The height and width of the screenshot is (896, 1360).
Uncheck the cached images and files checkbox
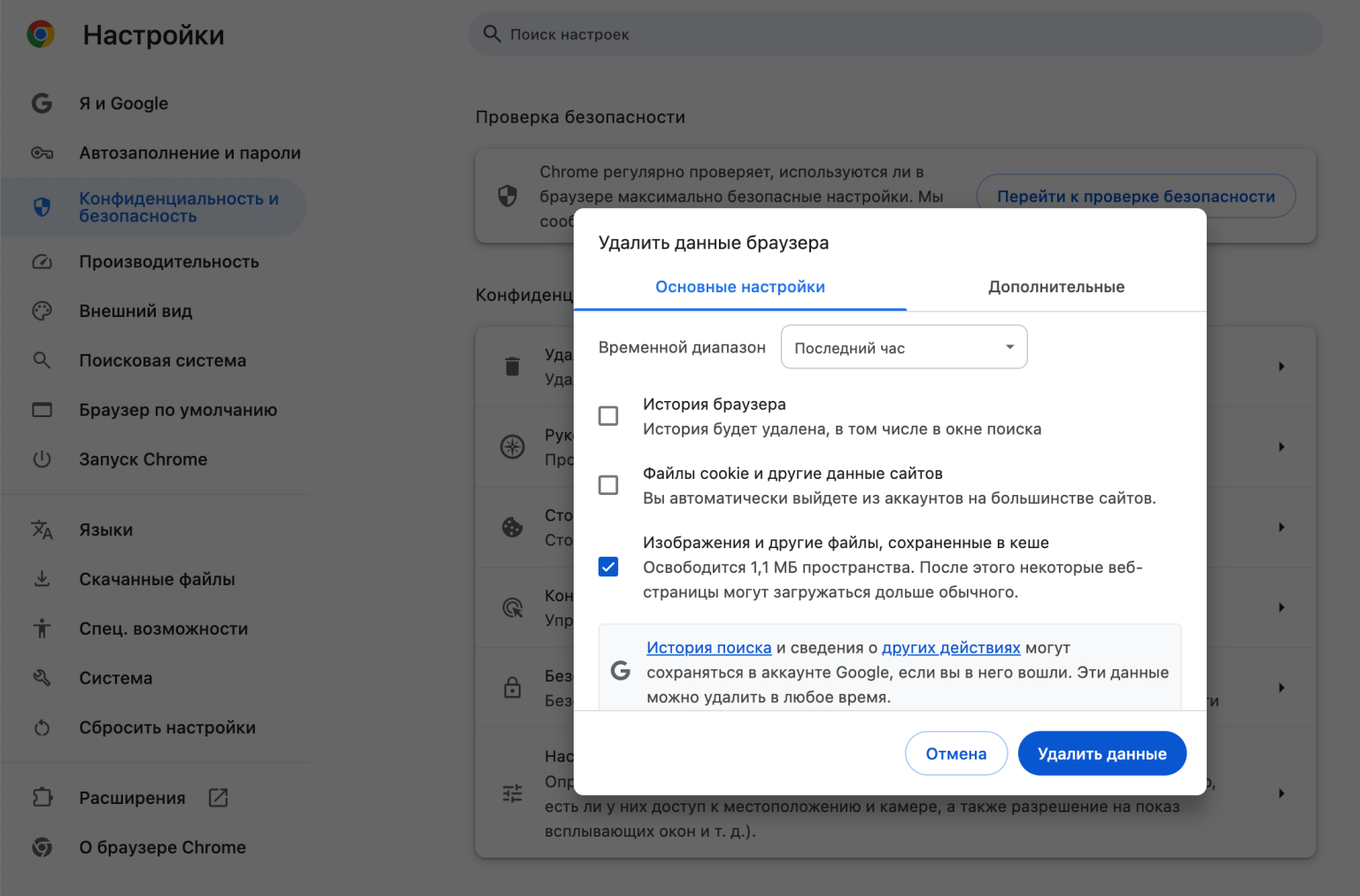(x=608, y=567)
